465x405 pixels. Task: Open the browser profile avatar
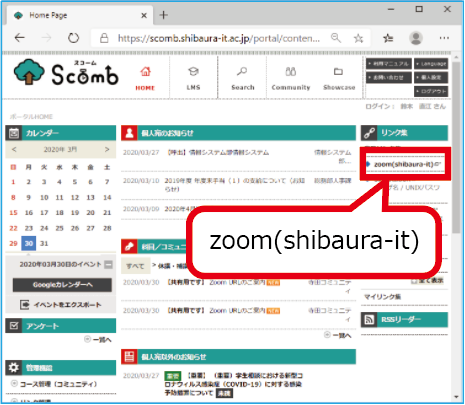[416, 38]
